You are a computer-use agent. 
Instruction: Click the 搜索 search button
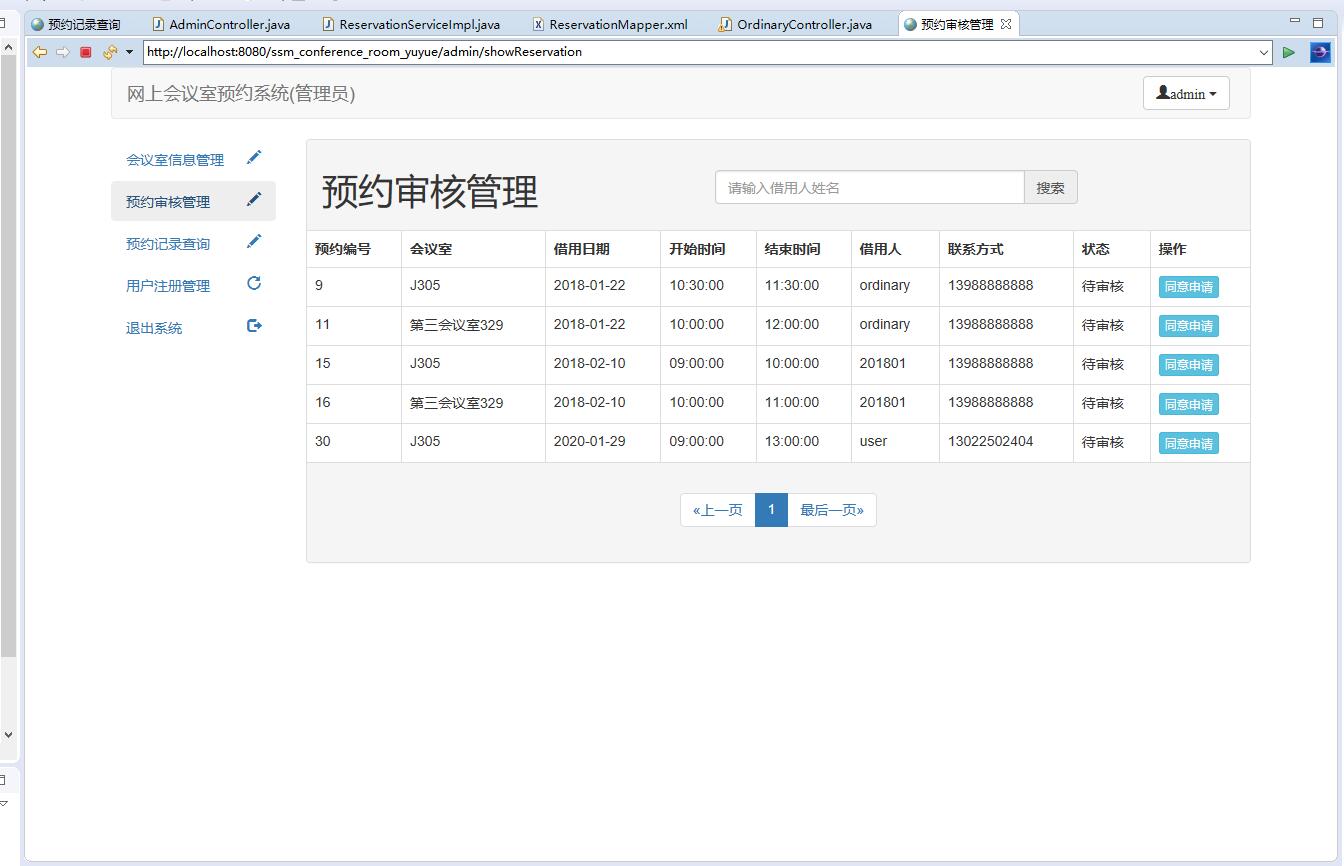click(x=1050, y=188)
